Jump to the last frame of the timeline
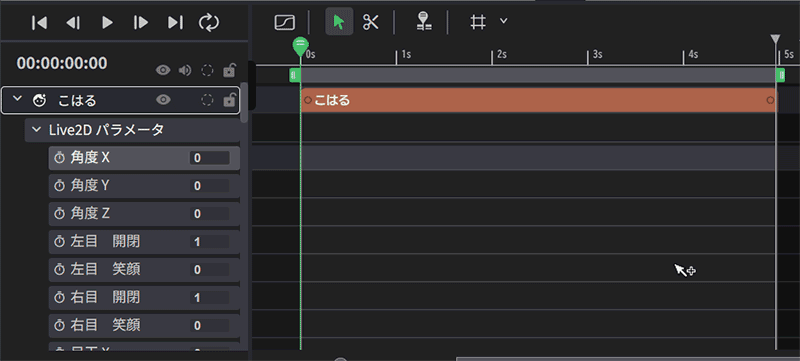This screenshot has height=361, width=800. pyautogui.click(x=175, y=22)
